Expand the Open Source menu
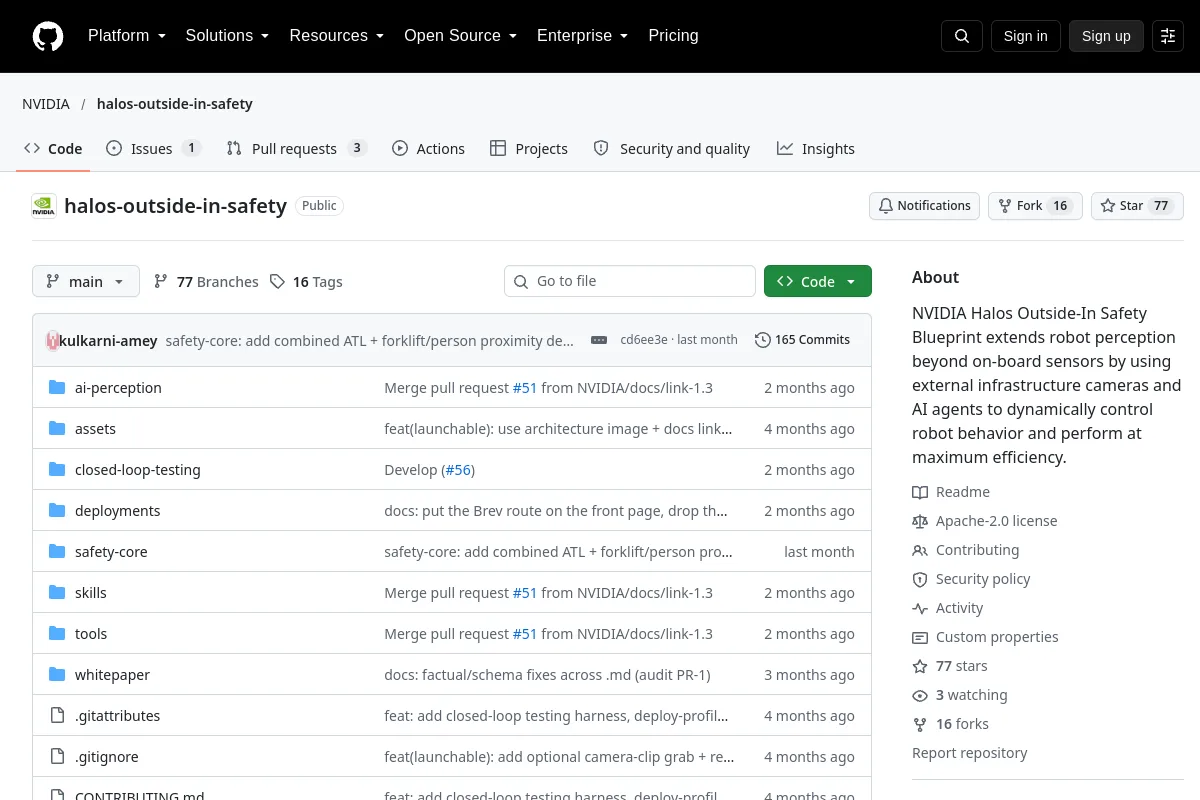The height and width of the screenshot is (800, 1200). coord(460,36)
